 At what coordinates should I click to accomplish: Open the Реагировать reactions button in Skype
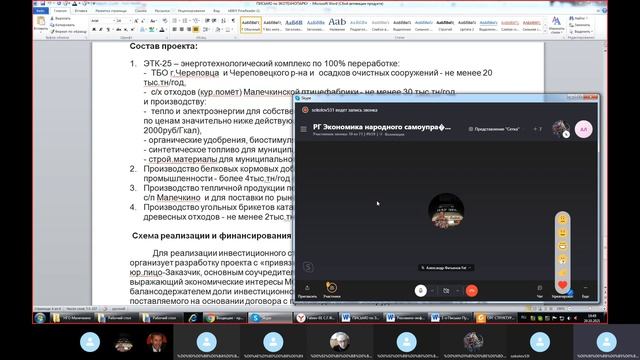(x=562, y=296)
